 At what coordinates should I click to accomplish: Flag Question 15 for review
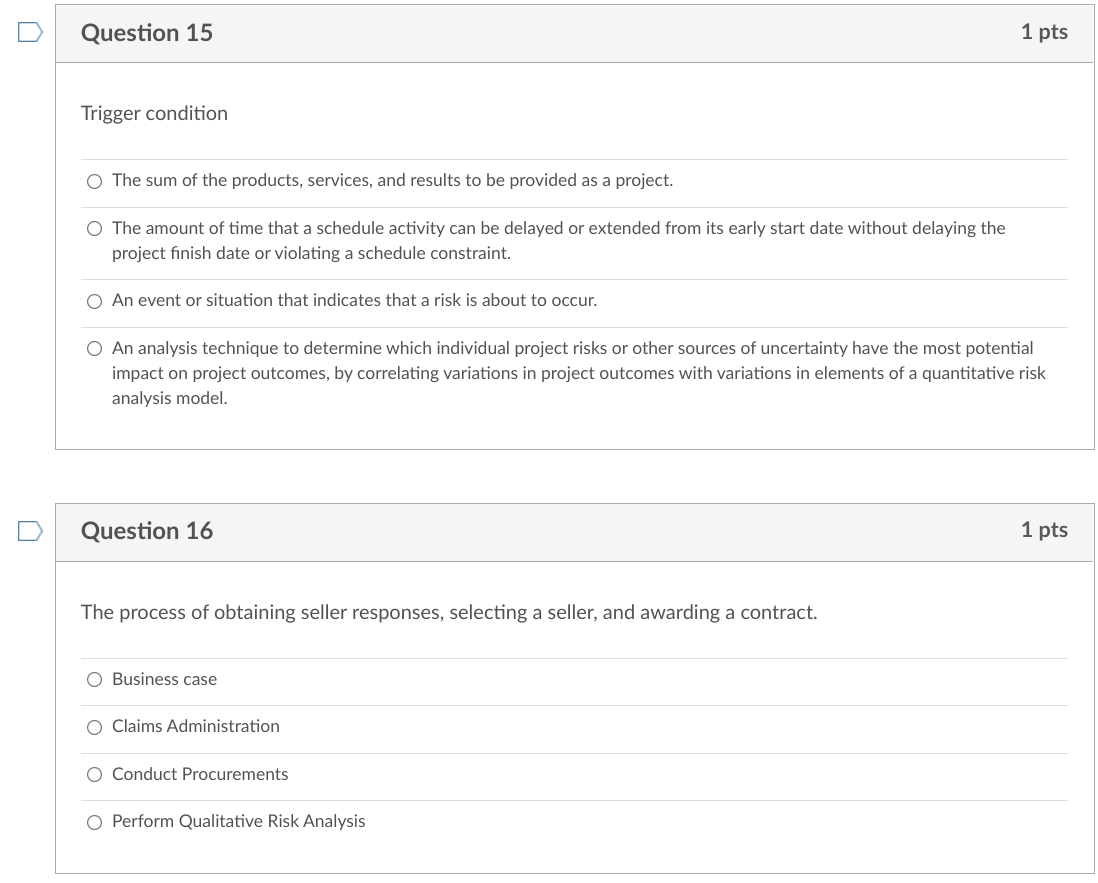pyautogui.click(x=30, y=33)
